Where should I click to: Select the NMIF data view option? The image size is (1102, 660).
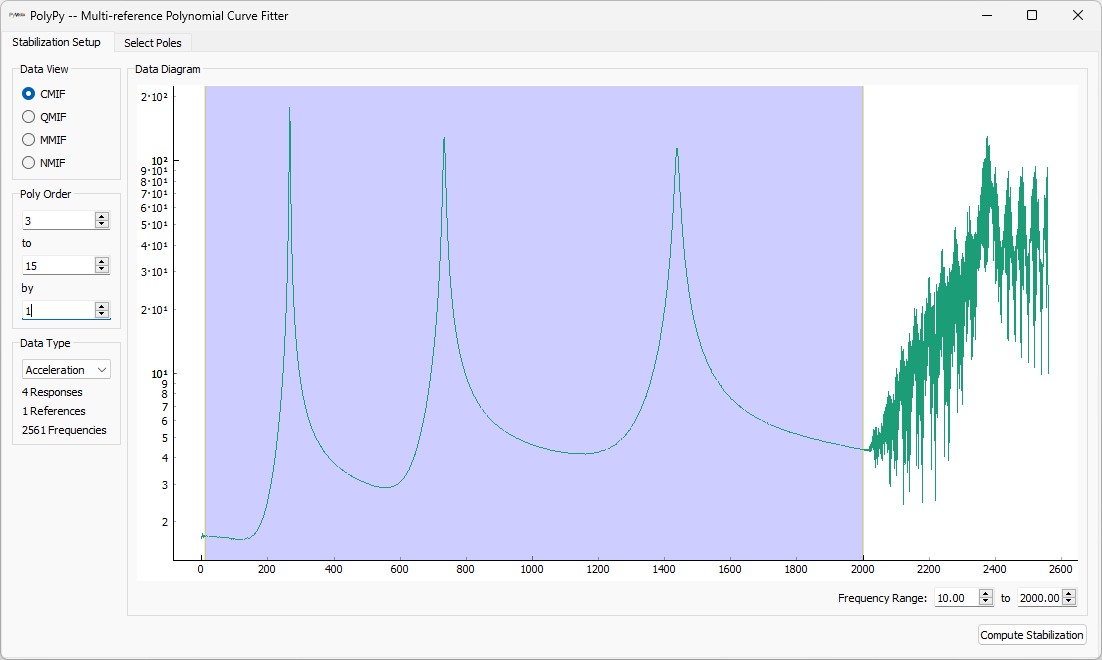(30, 162)
